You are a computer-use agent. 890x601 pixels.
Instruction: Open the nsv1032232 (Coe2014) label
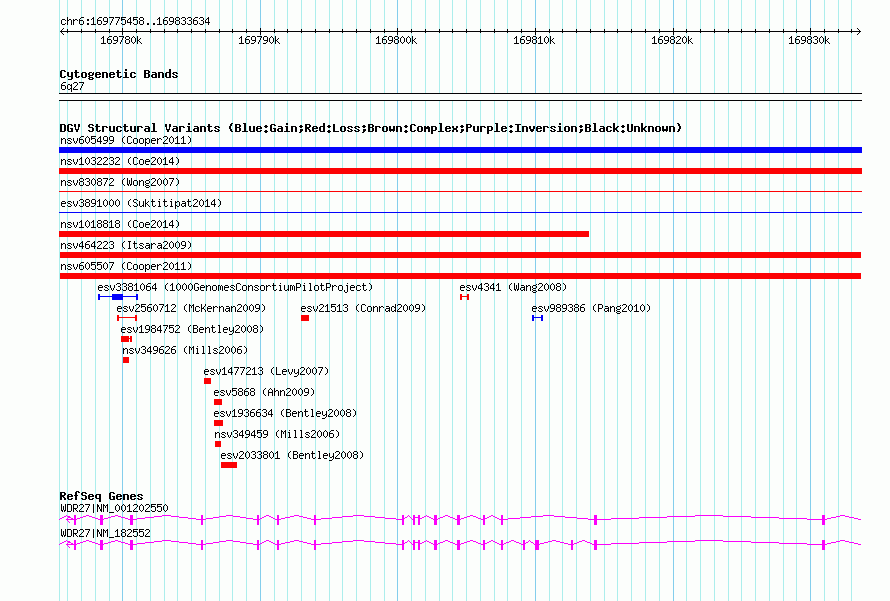pyautogui.click(x=120, y=161)
